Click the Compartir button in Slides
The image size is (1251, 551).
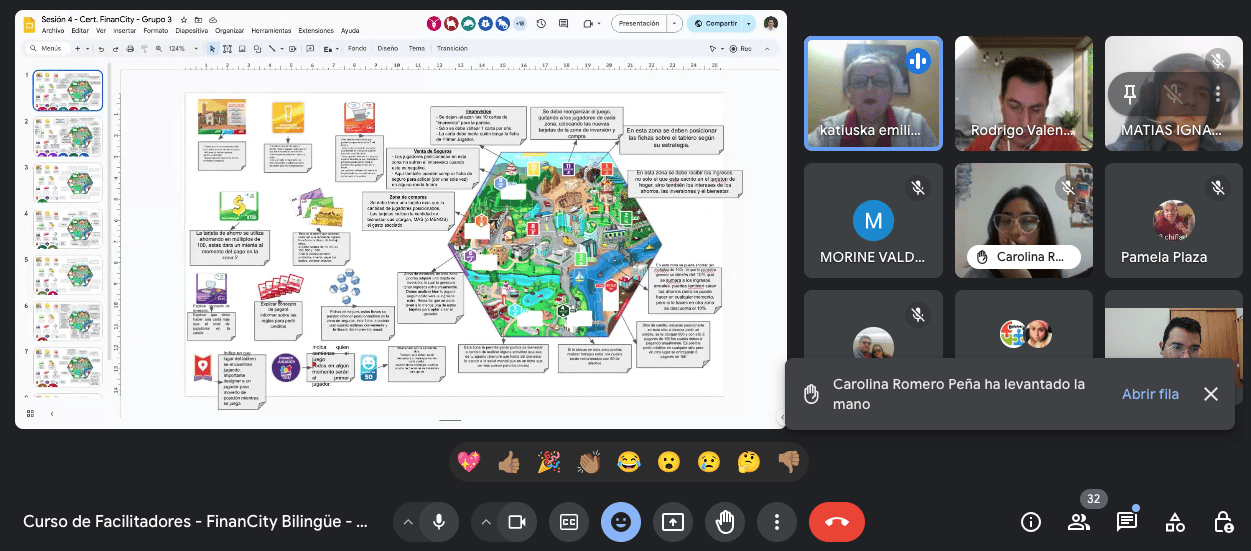715,23
